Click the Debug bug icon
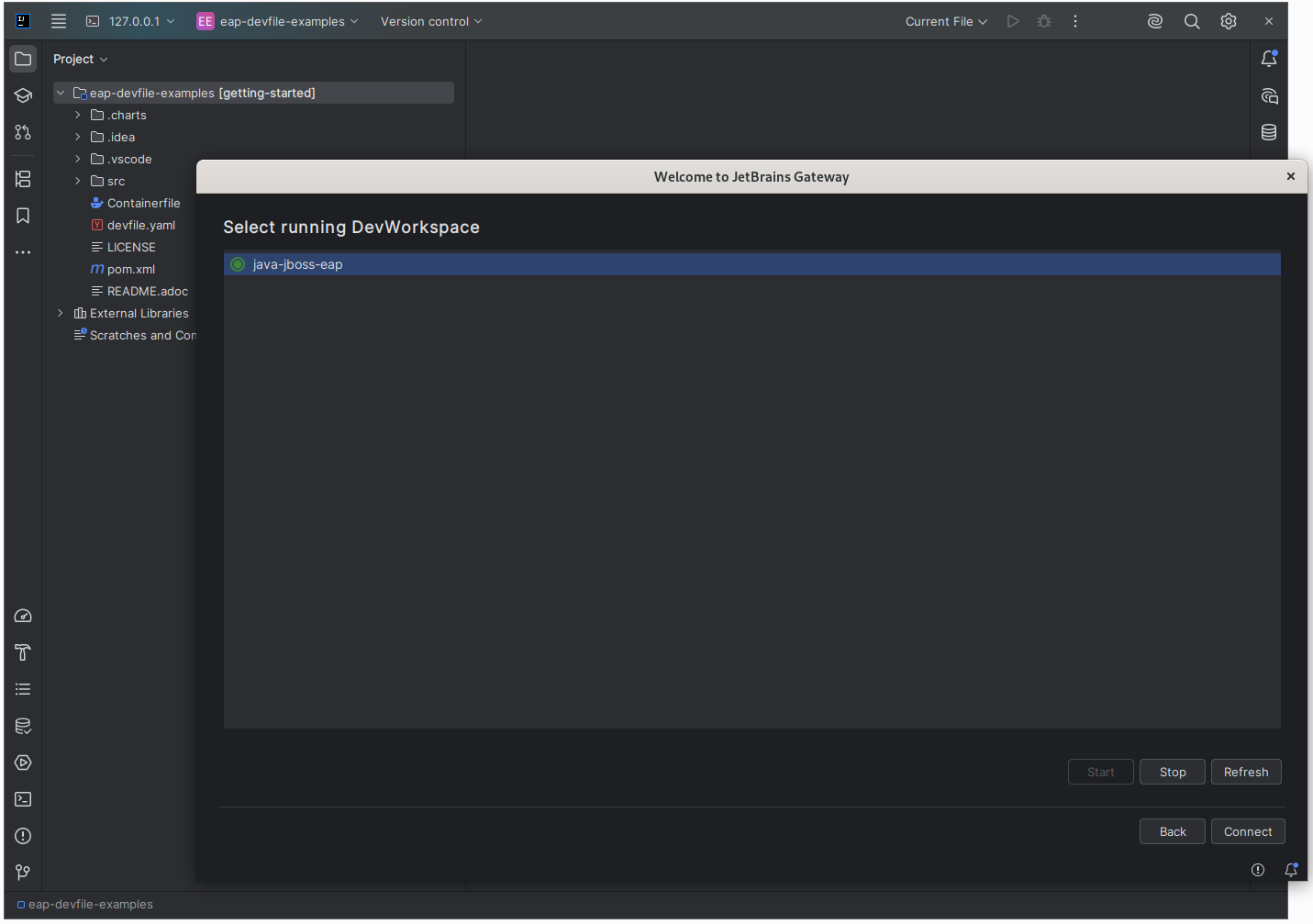Viewport: 1313px width, 924px height. tap(1044, 21)
